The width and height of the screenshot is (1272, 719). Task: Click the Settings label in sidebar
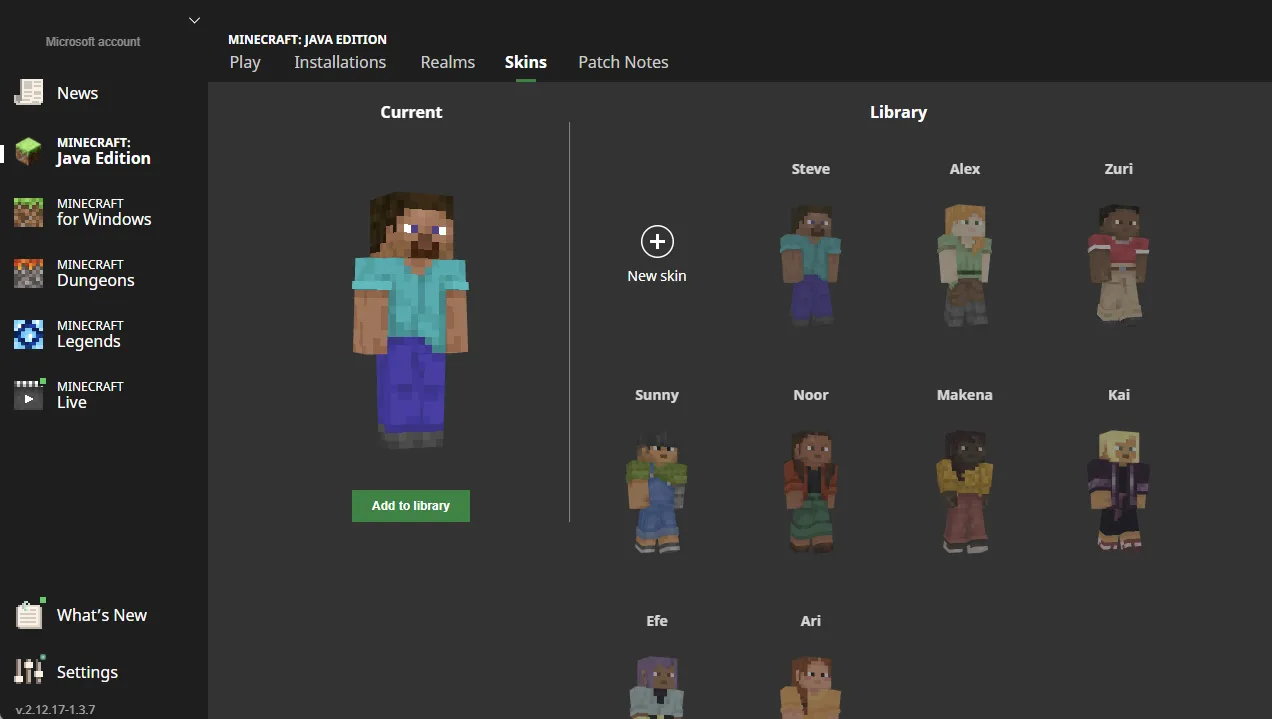click(x=87, y=672)
